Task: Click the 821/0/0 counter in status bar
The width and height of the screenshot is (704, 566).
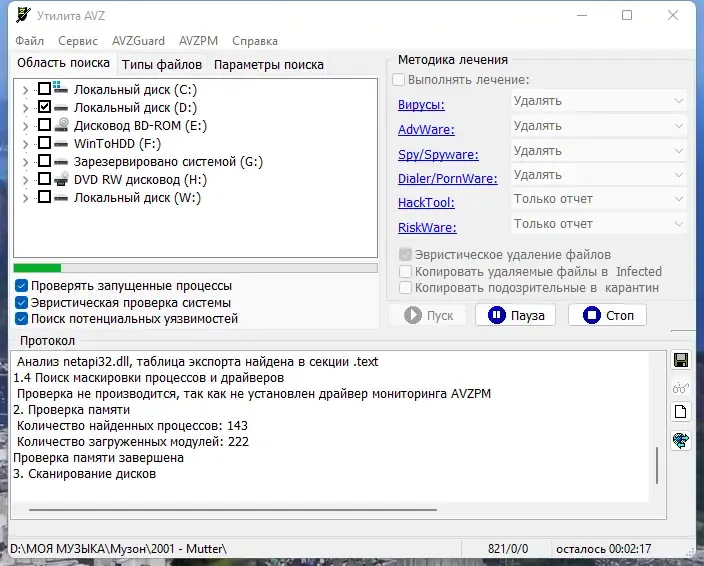Action: pyautogui.click(x=508, y=548)
